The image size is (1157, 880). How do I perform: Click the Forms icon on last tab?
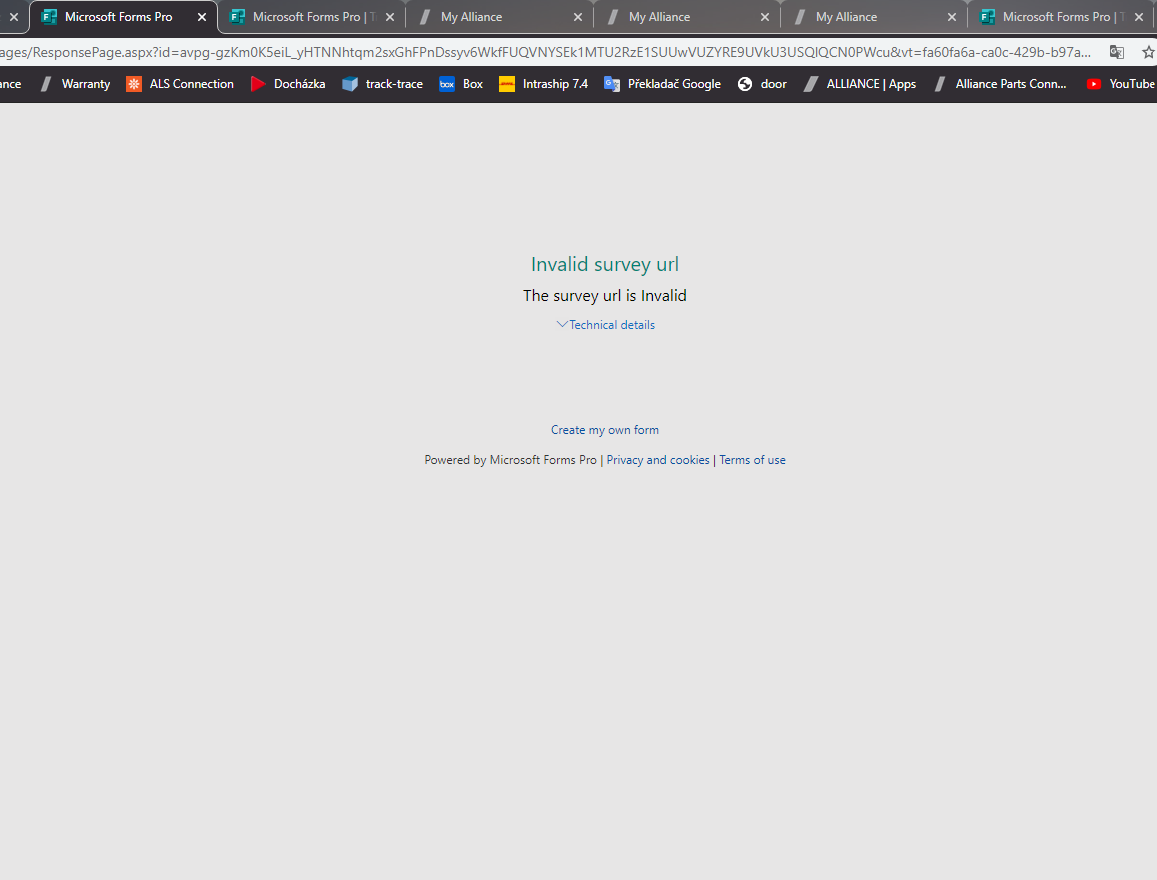(987, 17)
